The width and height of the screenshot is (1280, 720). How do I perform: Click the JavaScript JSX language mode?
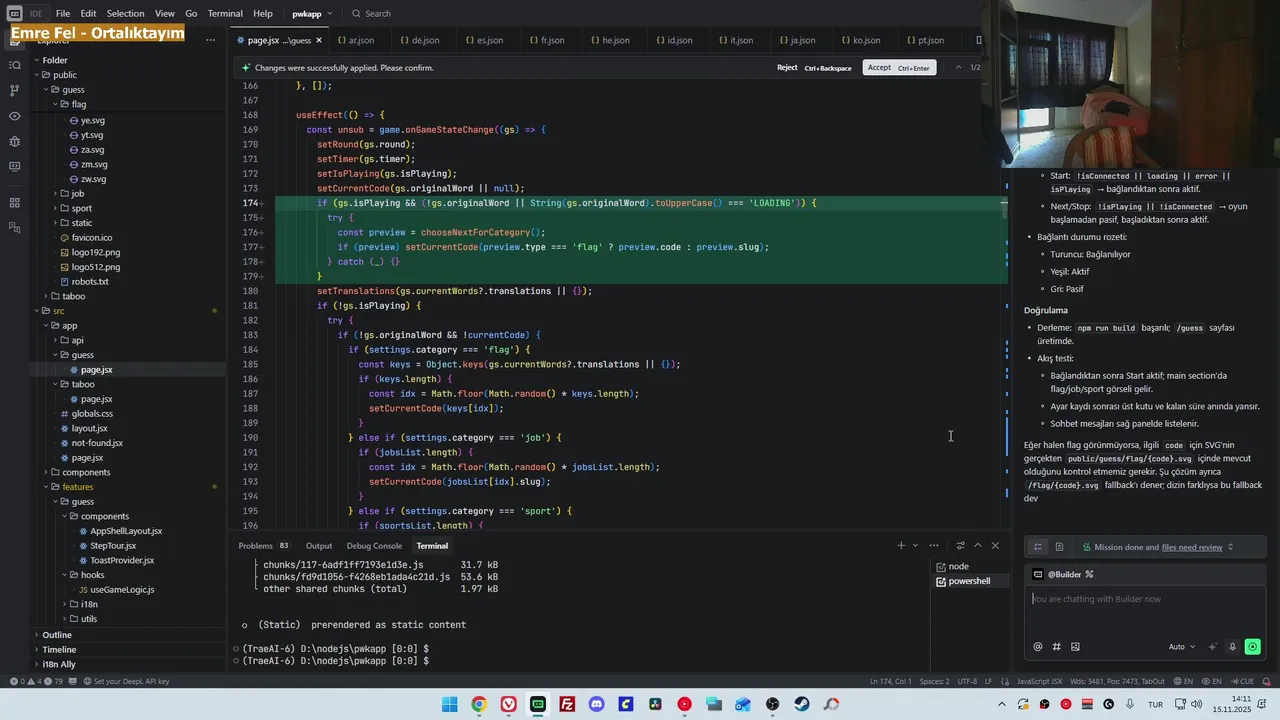(x=1039, y=681)
